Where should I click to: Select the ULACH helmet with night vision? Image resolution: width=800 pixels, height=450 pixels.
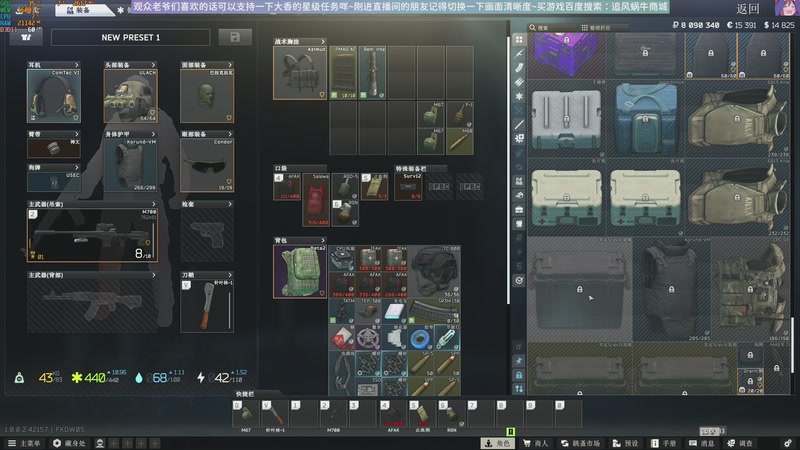pos(130,96)
